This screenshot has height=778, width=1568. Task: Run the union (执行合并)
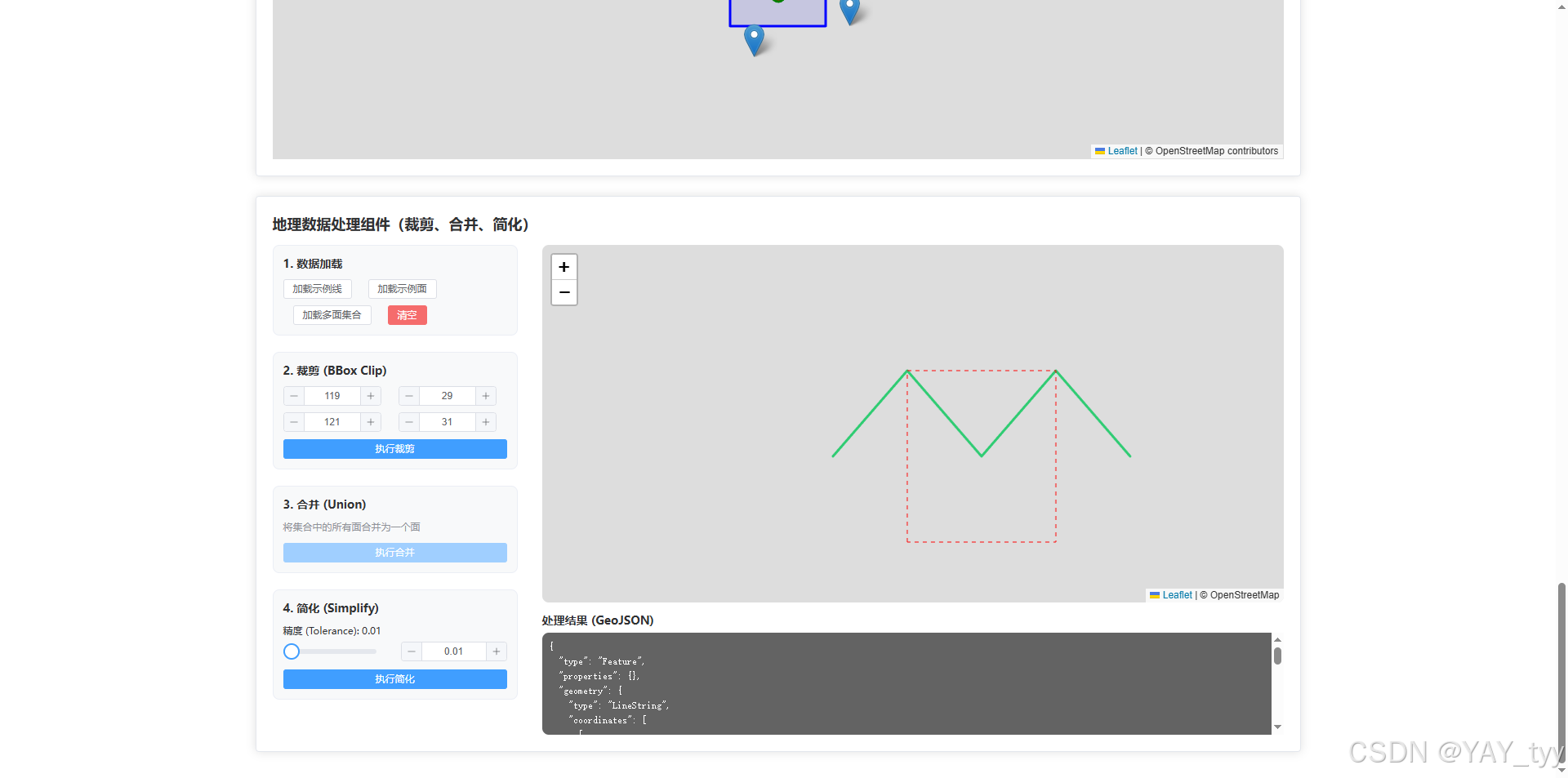click(x=395, y=553)
